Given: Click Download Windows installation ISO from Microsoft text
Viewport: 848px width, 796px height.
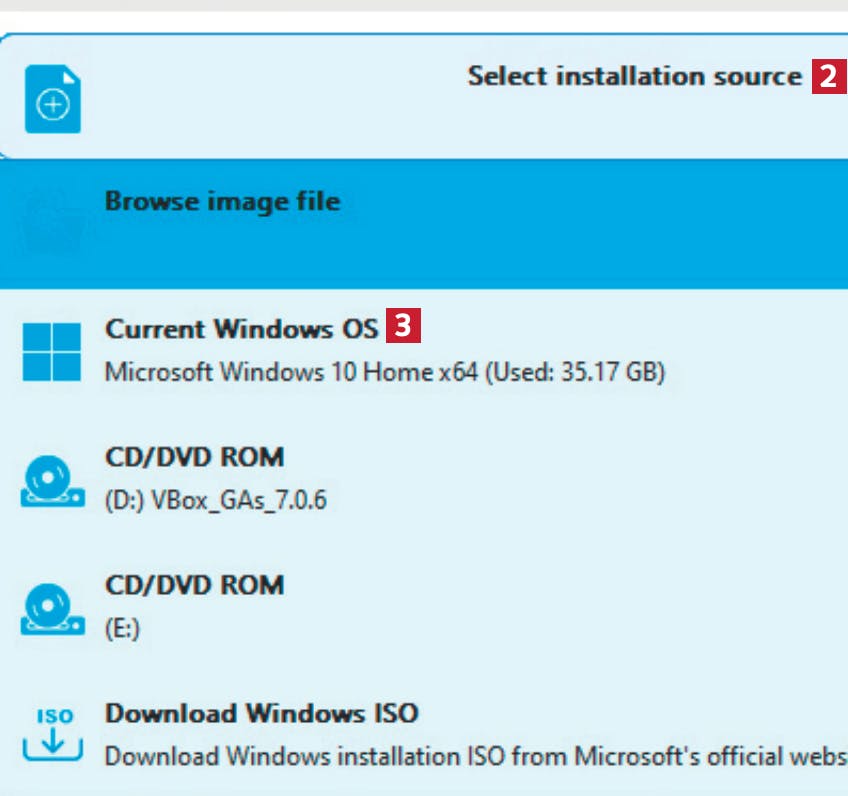Looking at the screenshot, I should [x=476, y=756].
